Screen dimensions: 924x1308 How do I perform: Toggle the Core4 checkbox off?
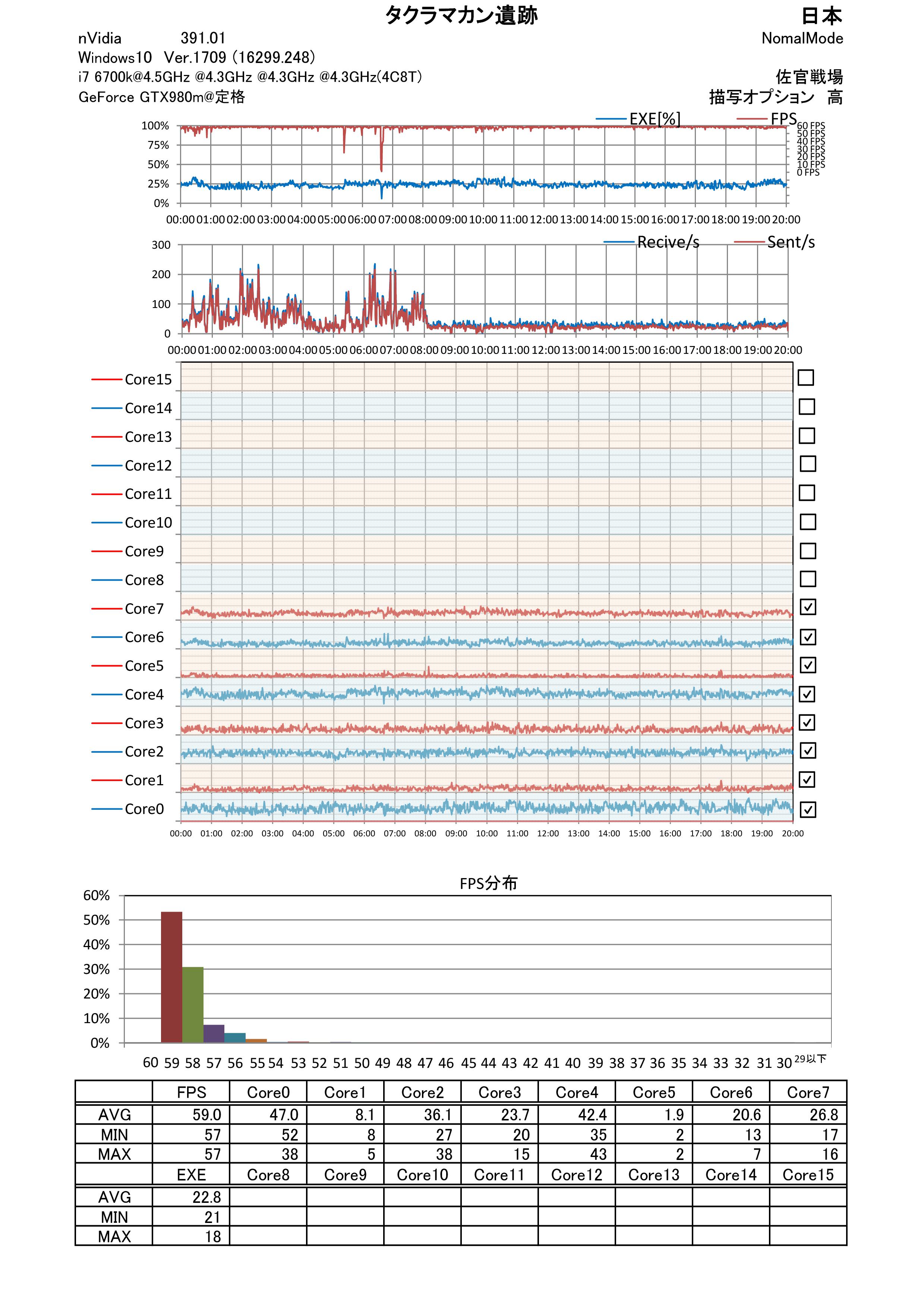pyautogui.click(x=807, y=694)
